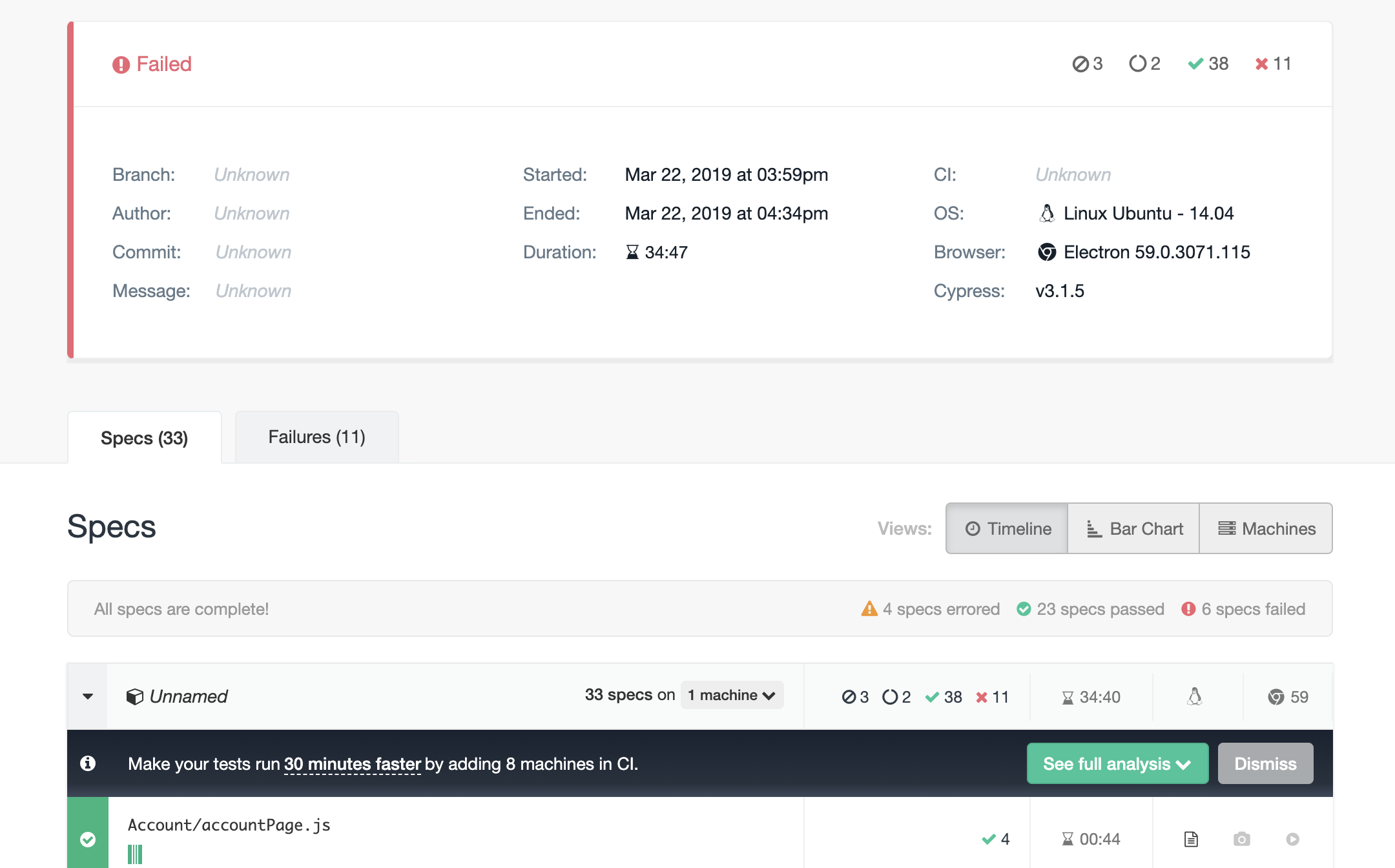This screenshot has width=1395, height=868.
Task: Switch the Specs view to Machines
Action: pyautogui.click(x=1266, y=528)
